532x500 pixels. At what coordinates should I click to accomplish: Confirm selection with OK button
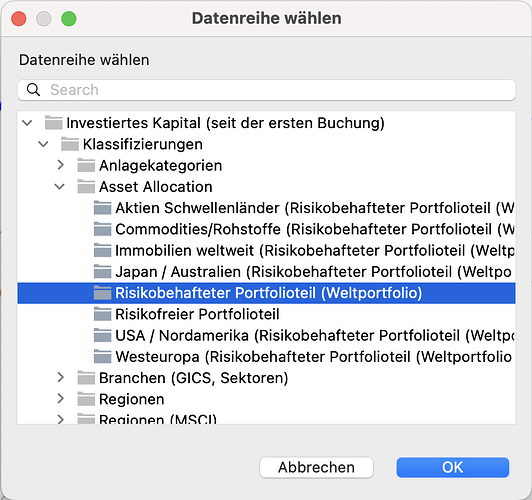tap(453, 467)
